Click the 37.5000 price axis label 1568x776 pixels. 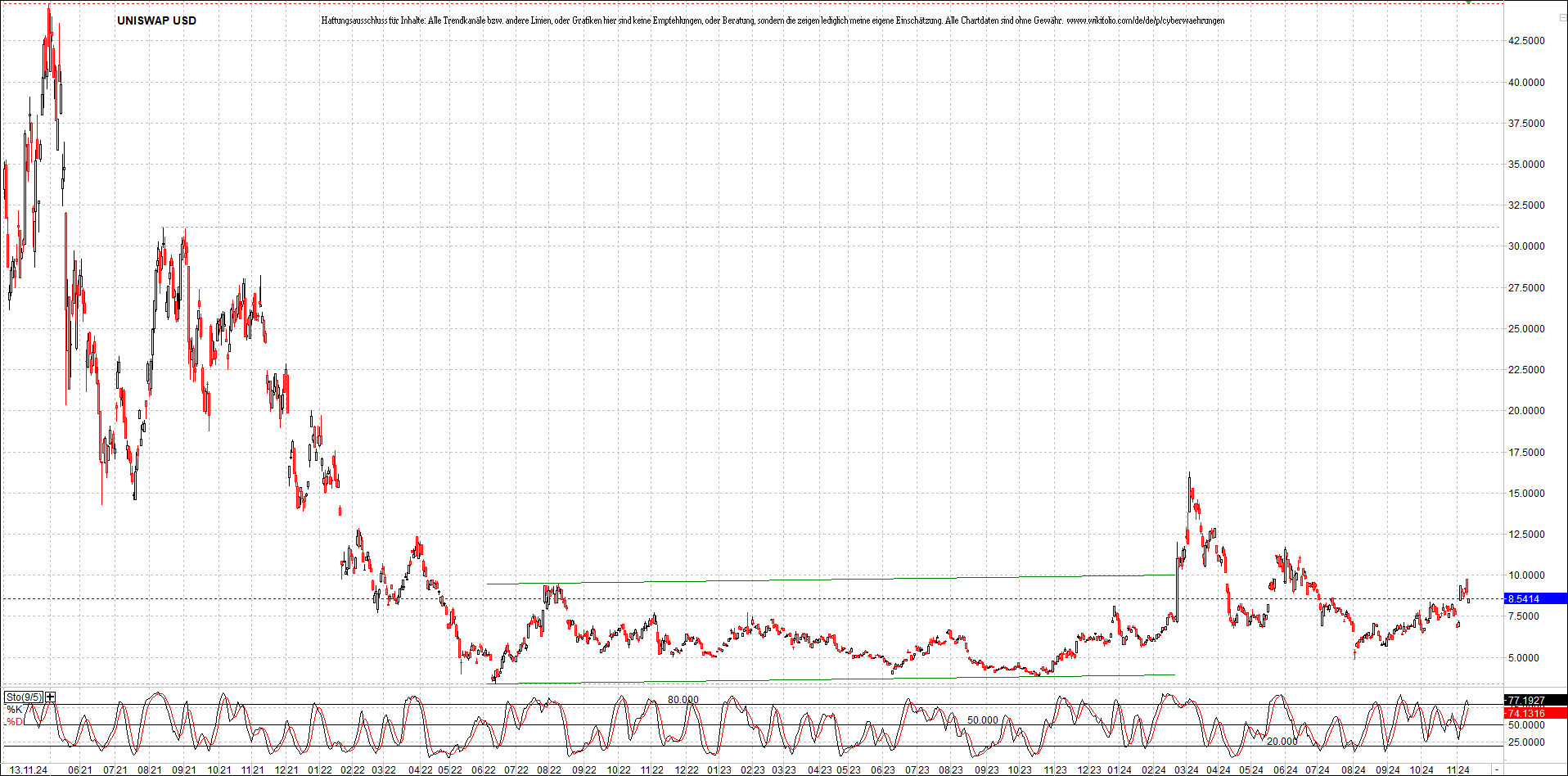[1526, 123]
